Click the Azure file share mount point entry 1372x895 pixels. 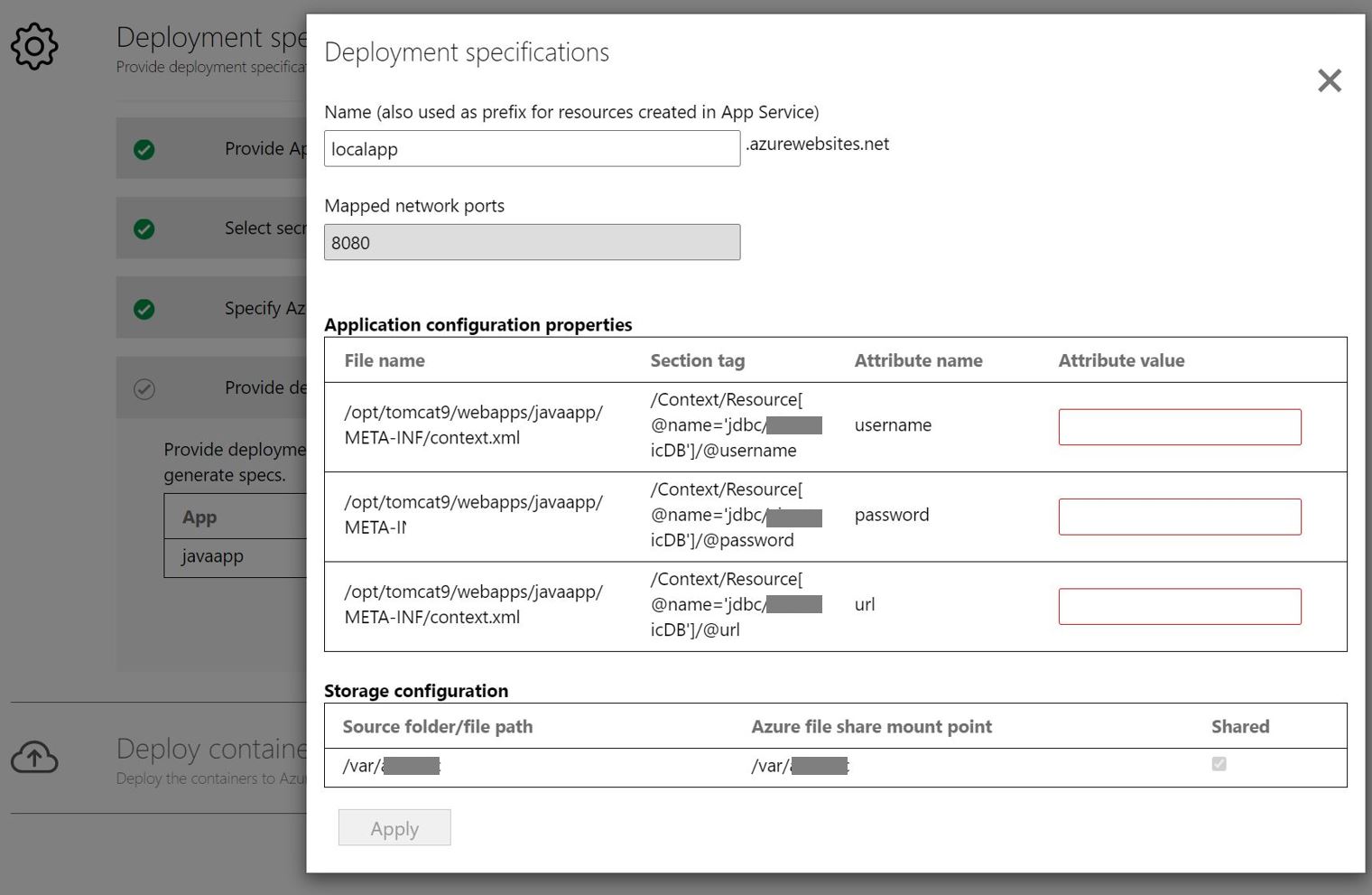coord(800,765)
